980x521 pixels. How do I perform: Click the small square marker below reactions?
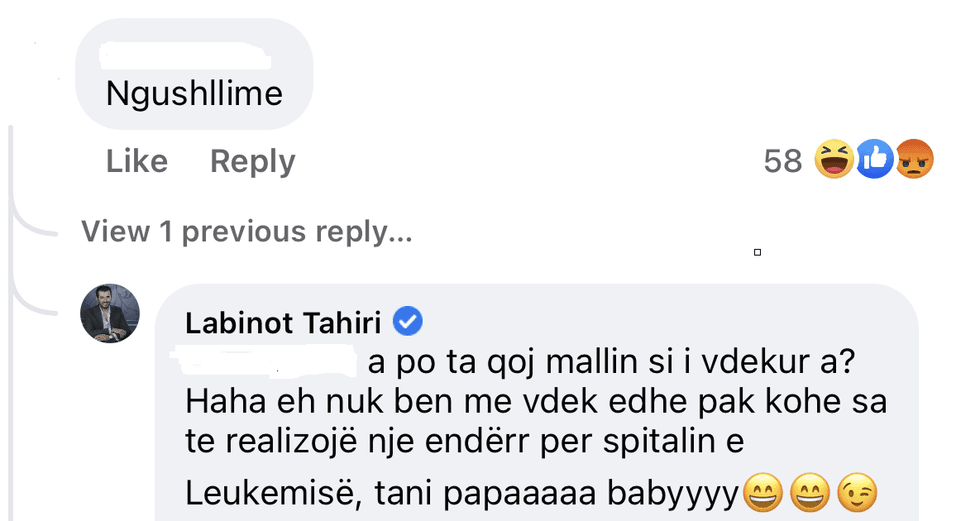757,252
